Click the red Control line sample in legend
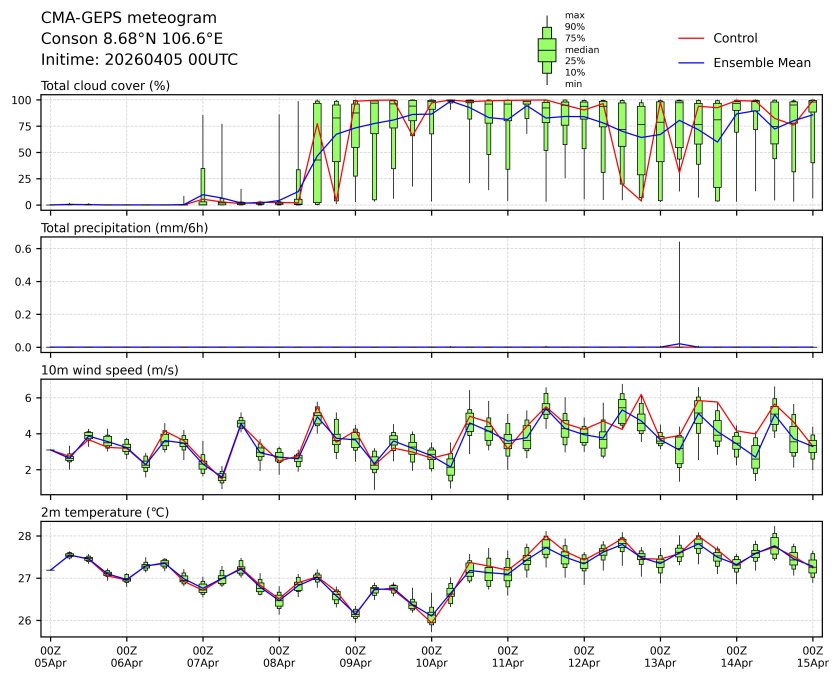840x680 pixels. click(x=692, y=38)
